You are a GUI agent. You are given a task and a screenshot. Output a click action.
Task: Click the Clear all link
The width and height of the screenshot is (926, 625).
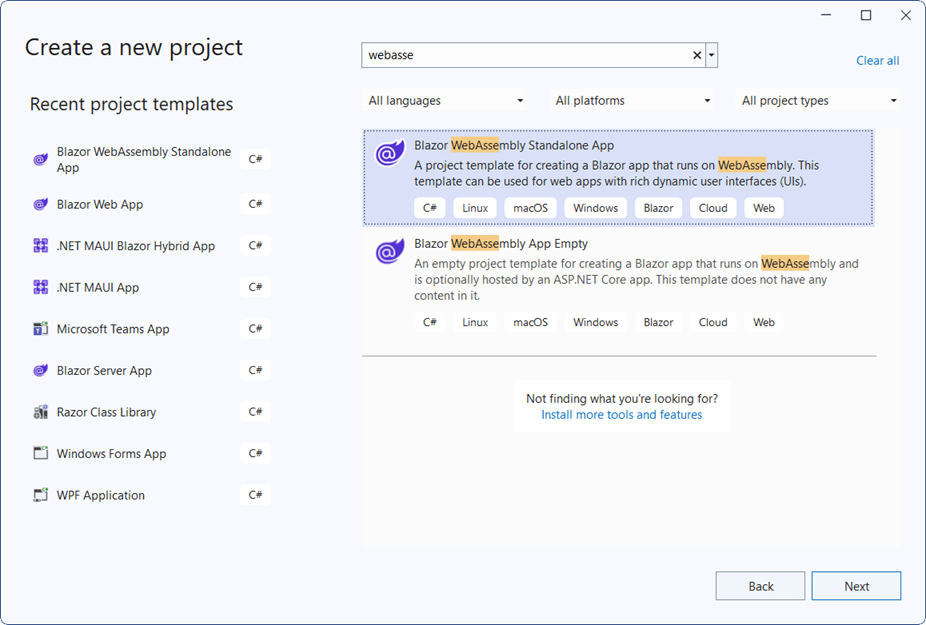[x=877, y=60]
